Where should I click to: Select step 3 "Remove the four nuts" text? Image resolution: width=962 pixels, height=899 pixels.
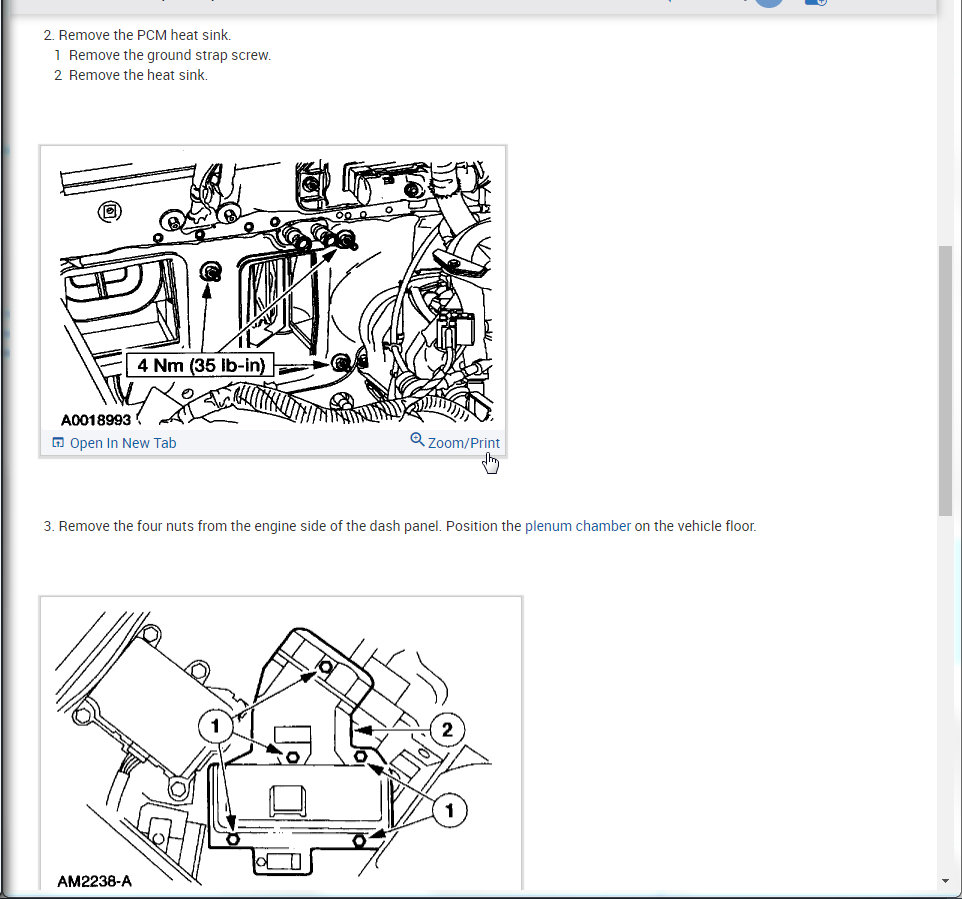(399, 526)
